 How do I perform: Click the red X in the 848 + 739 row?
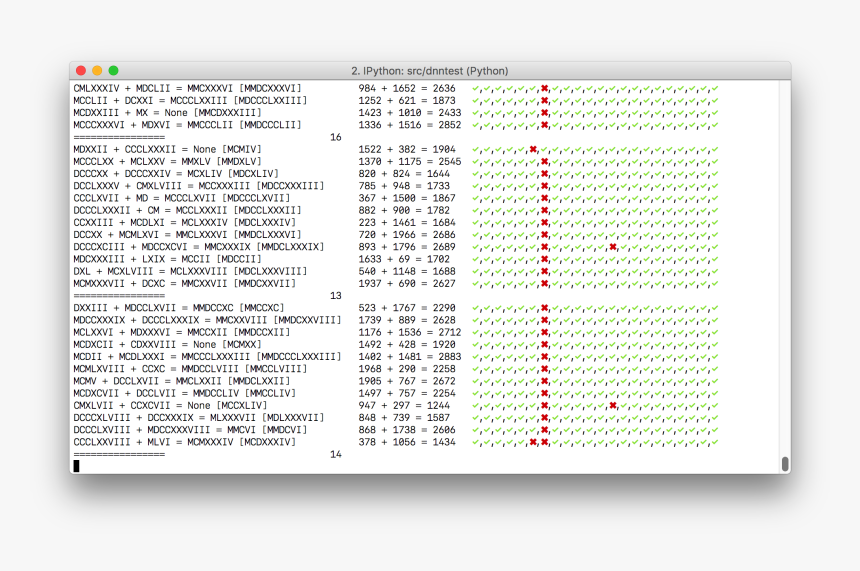pyautogui.click(x=544, y=417)
